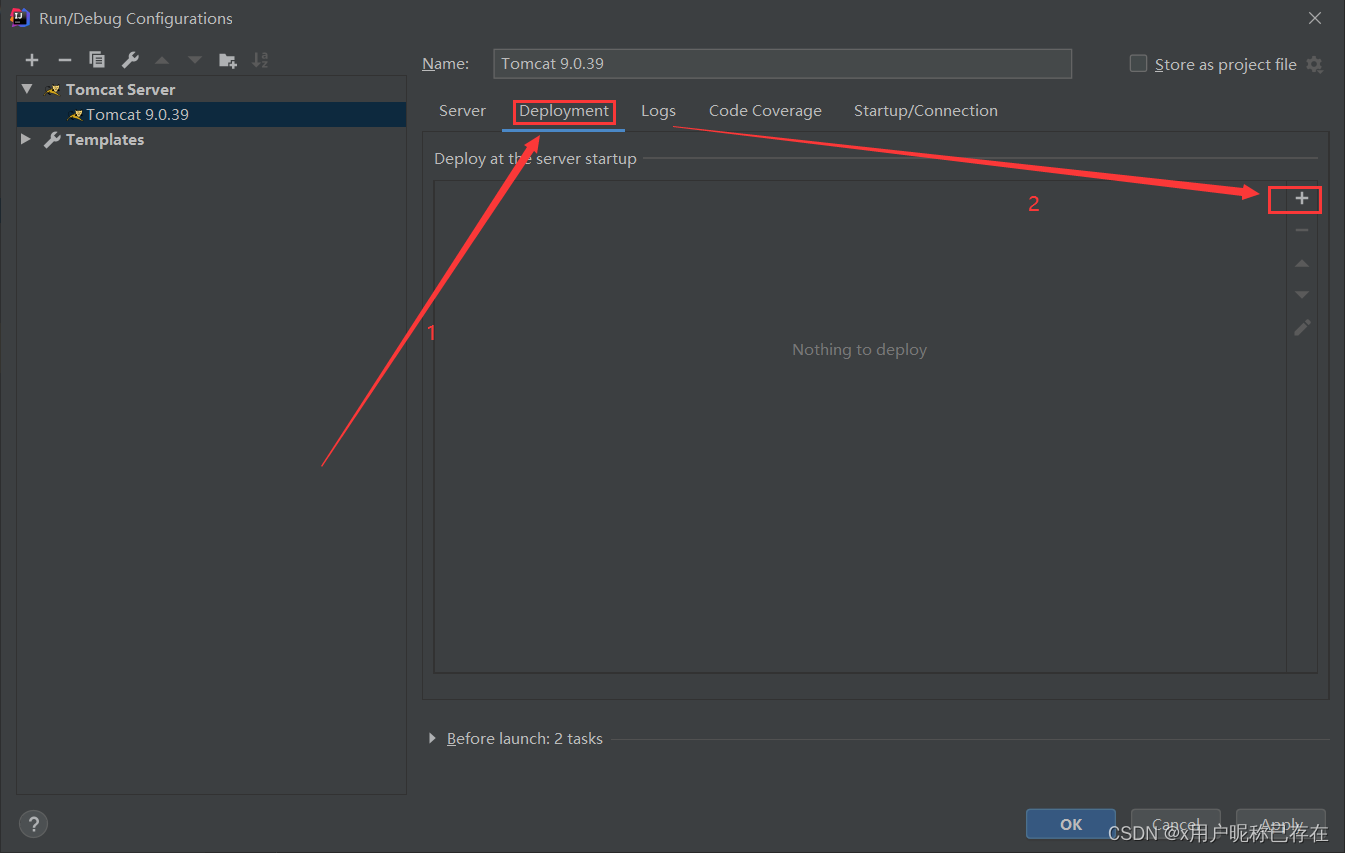Image resolution: width=1345 pixels, height=853 pixels.
Task: Sort configurations alphabetically
Action: point(260,60)
